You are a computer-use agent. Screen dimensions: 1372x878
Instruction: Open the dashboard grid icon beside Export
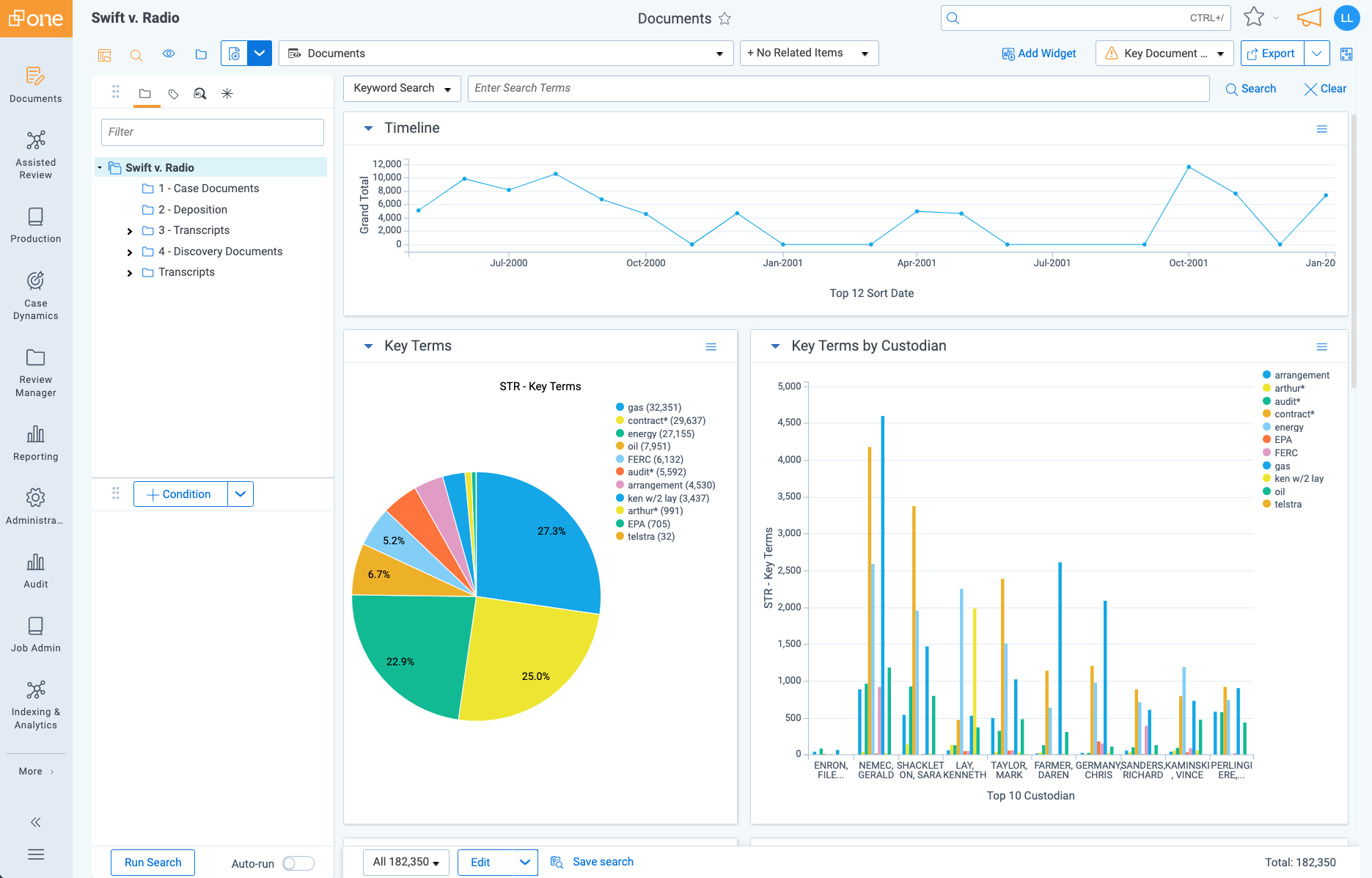click(1346, 54)
